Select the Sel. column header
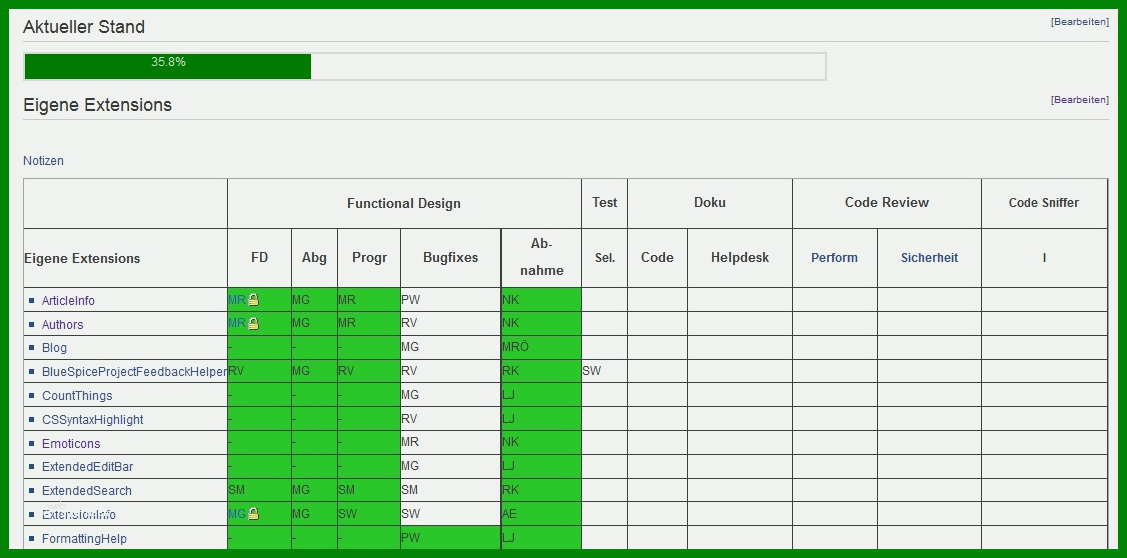 604,258
